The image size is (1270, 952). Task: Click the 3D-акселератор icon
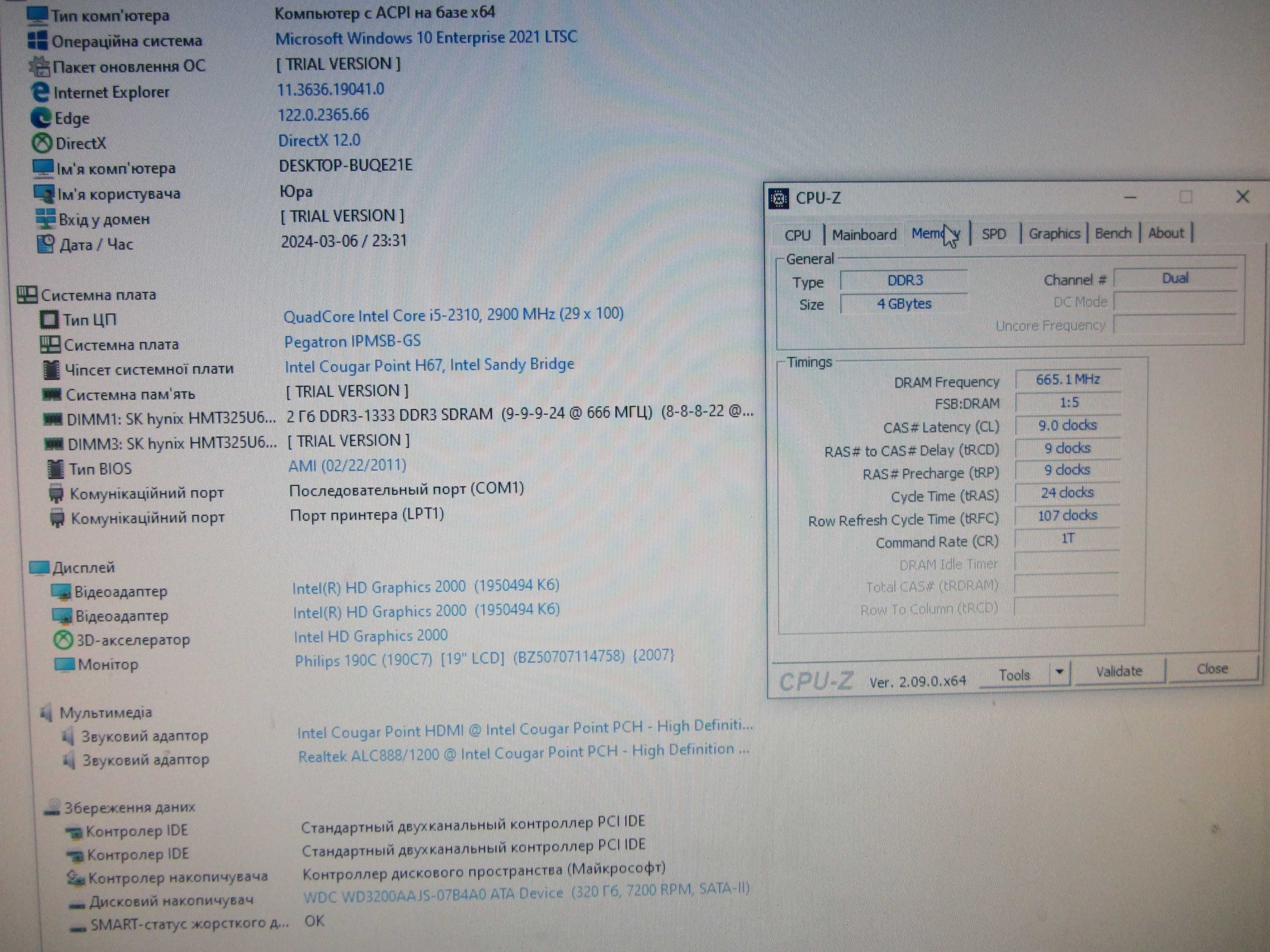tap(63, 640)
